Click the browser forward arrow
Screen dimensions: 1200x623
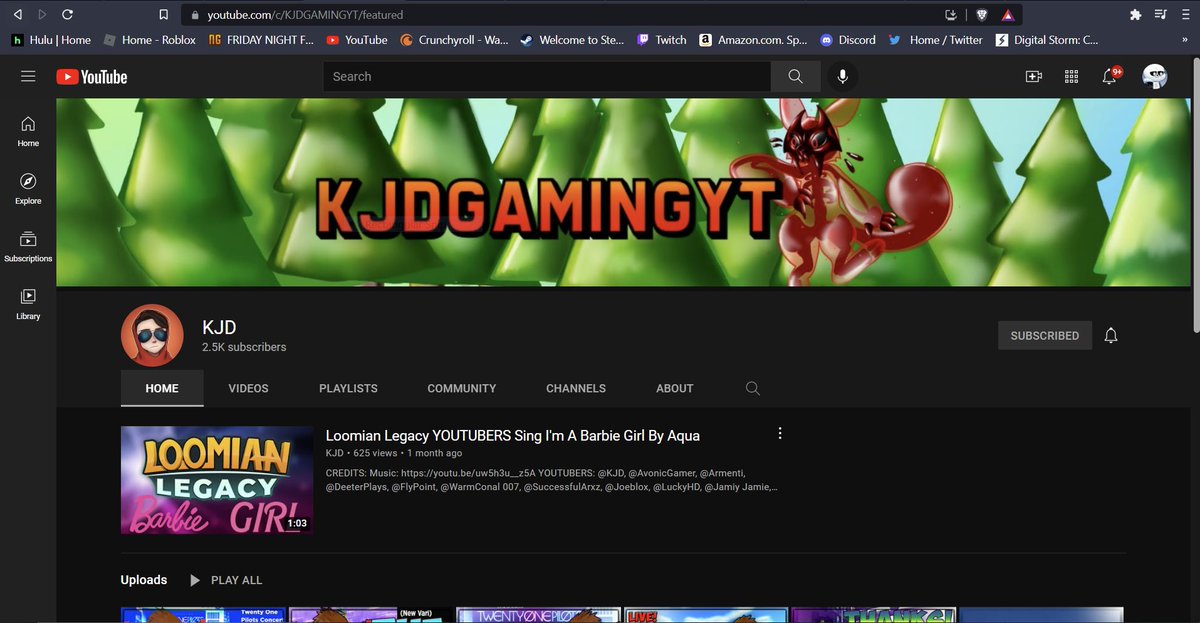(41, 15)
